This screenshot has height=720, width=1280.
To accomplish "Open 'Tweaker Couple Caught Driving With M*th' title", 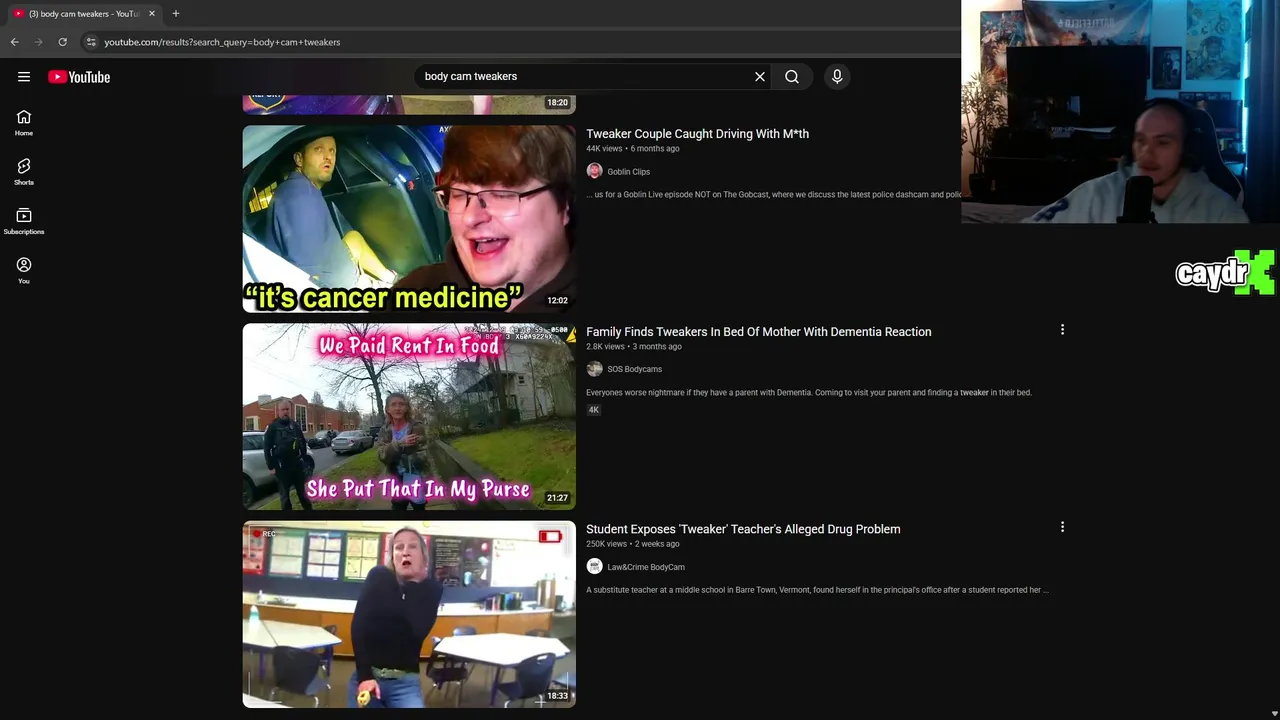I will click(x=697, y=133).
